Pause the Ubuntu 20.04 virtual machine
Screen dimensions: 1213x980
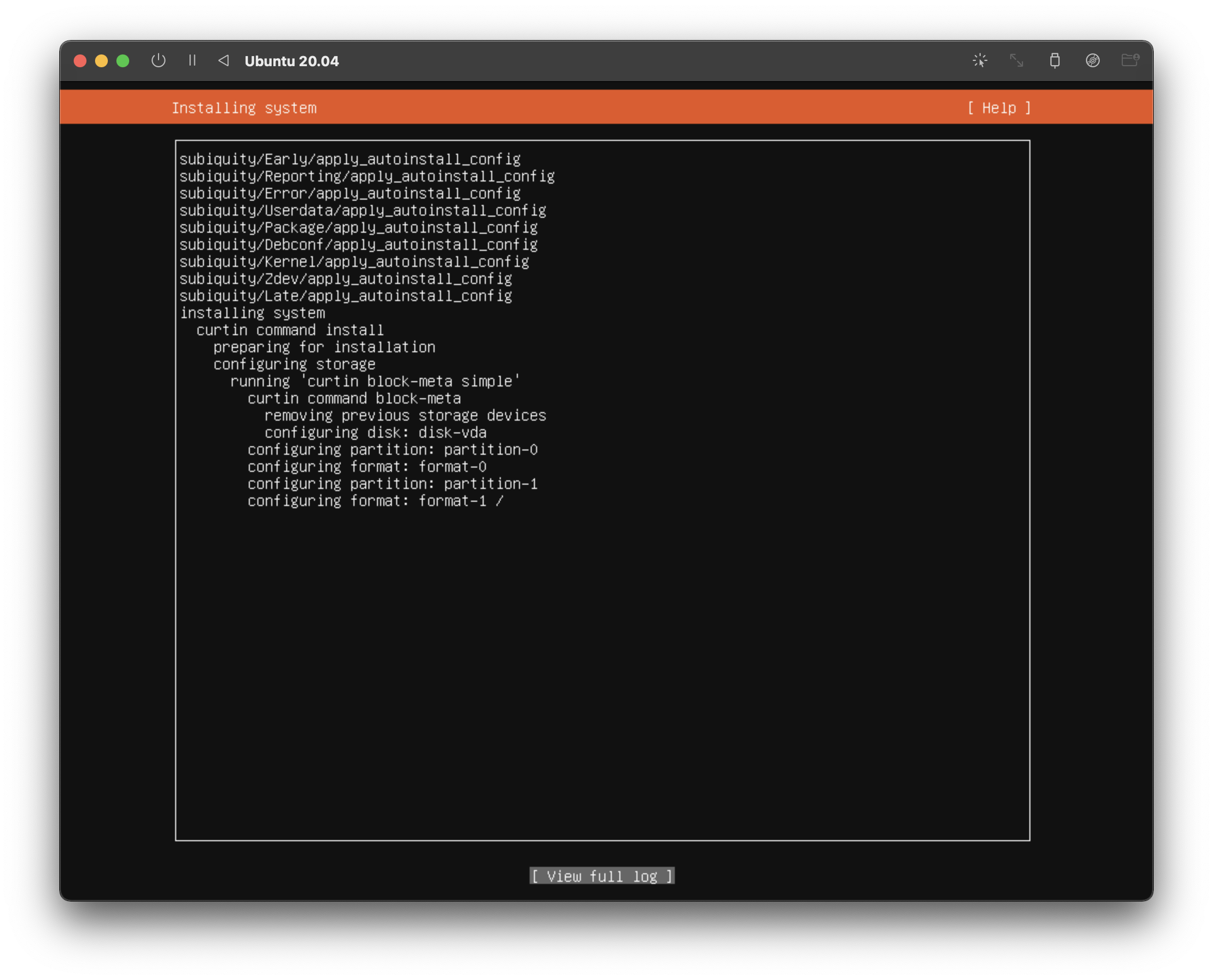coord(192,60)
